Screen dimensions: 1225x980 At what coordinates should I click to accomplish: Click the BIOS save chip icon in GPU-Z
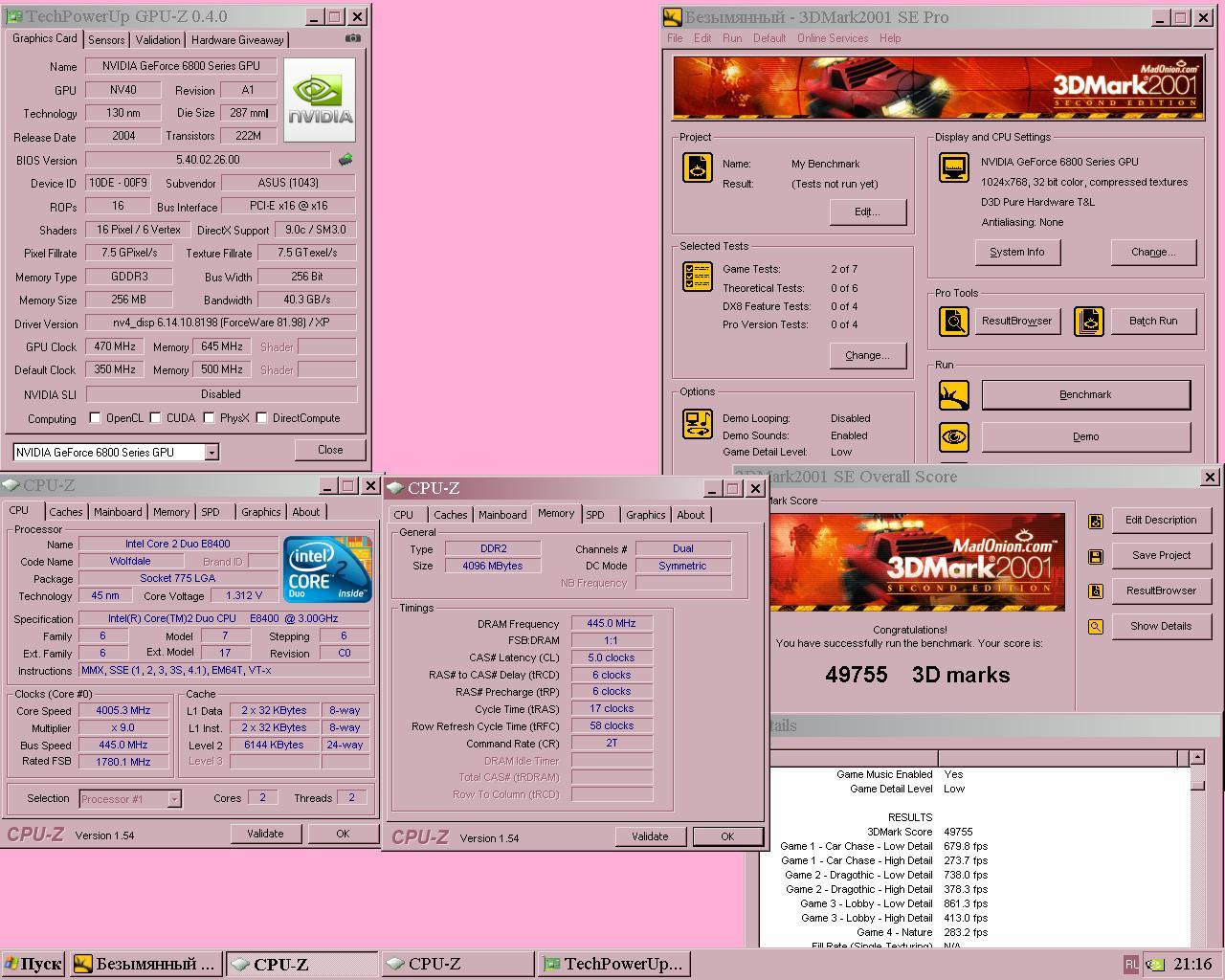point(345,160)
